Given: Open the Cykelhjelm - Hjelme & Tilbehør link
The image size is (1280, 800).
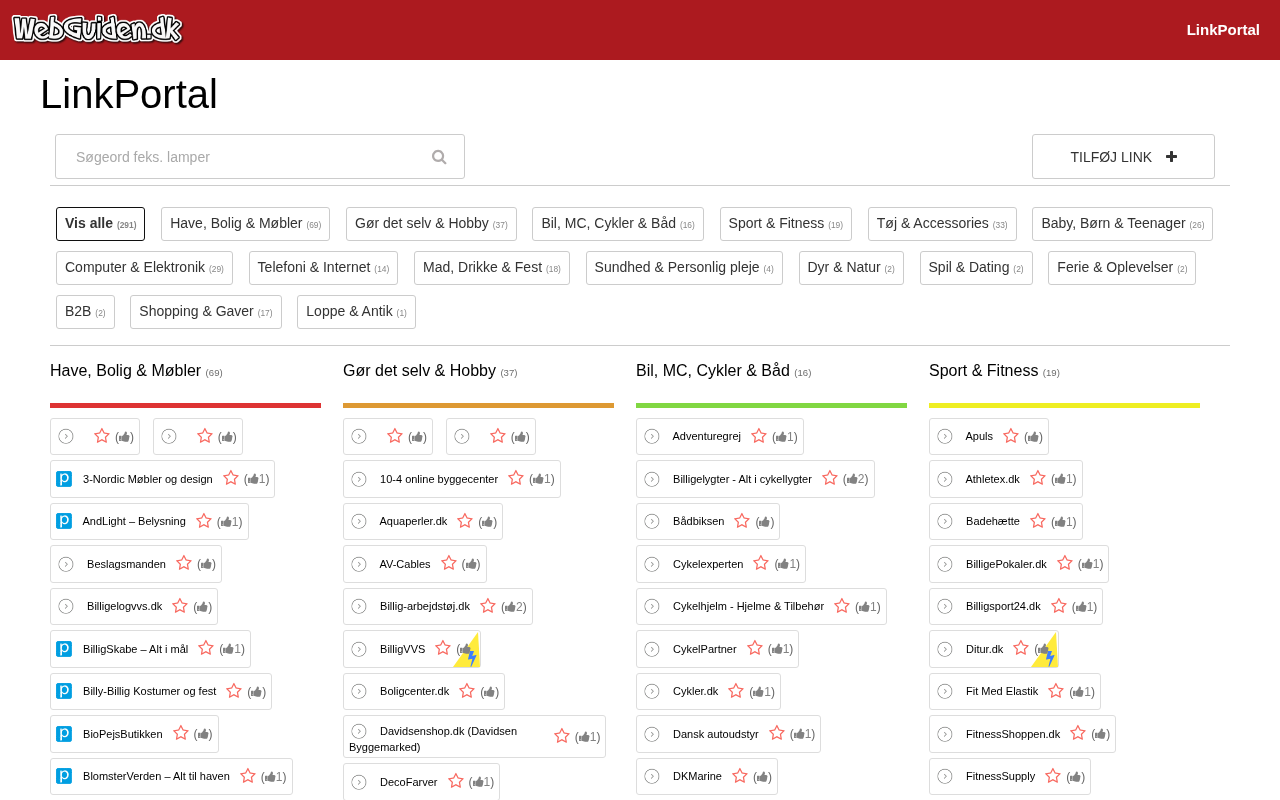Looking at the screenshot, I should pyautogui.click(x=748, y=607).
